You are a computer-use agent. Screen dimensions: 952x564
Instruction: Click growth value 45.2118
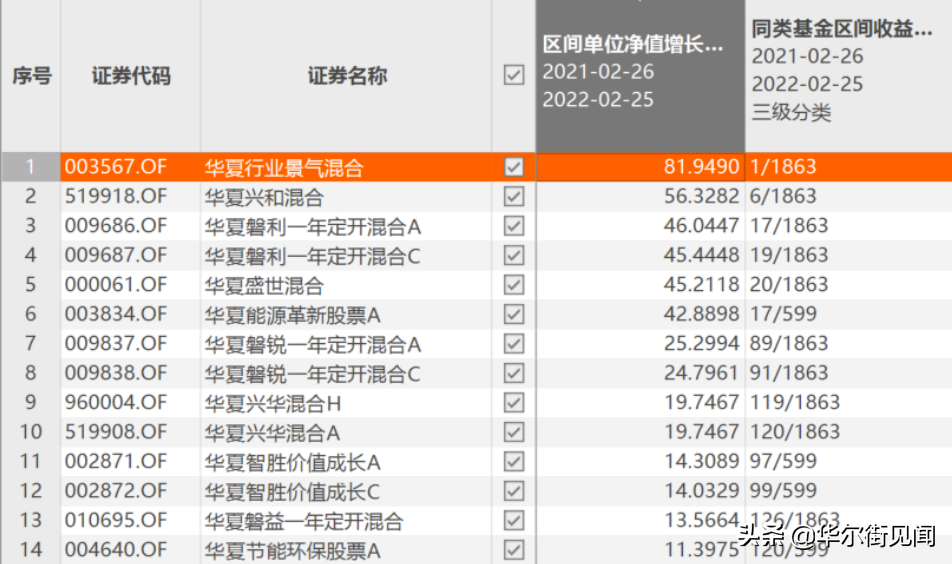pyautogui.click(x=701, y=285)
